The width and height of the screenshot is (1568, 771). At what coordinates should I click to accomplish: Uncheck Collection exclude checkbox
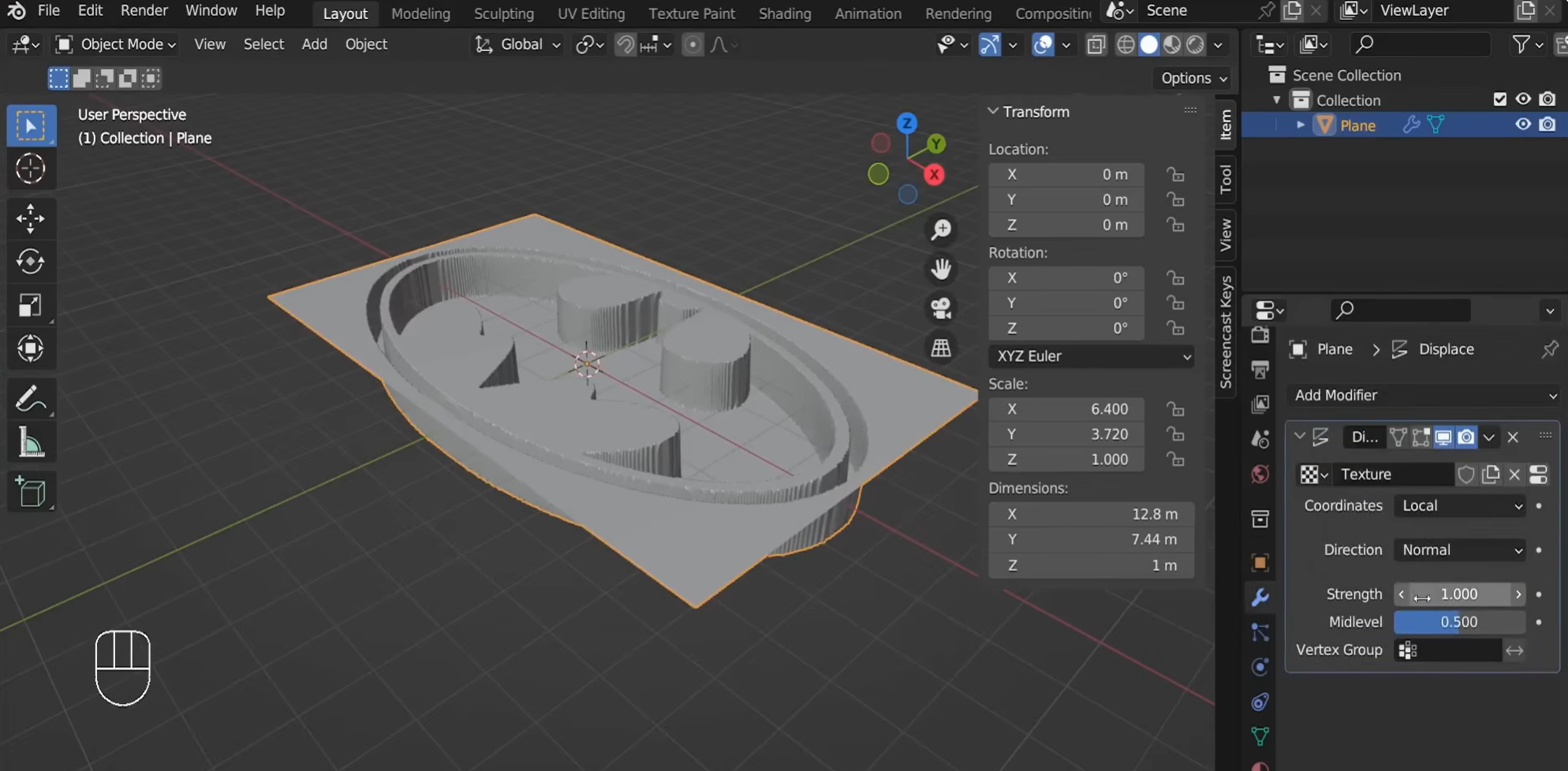point(1499,99)
